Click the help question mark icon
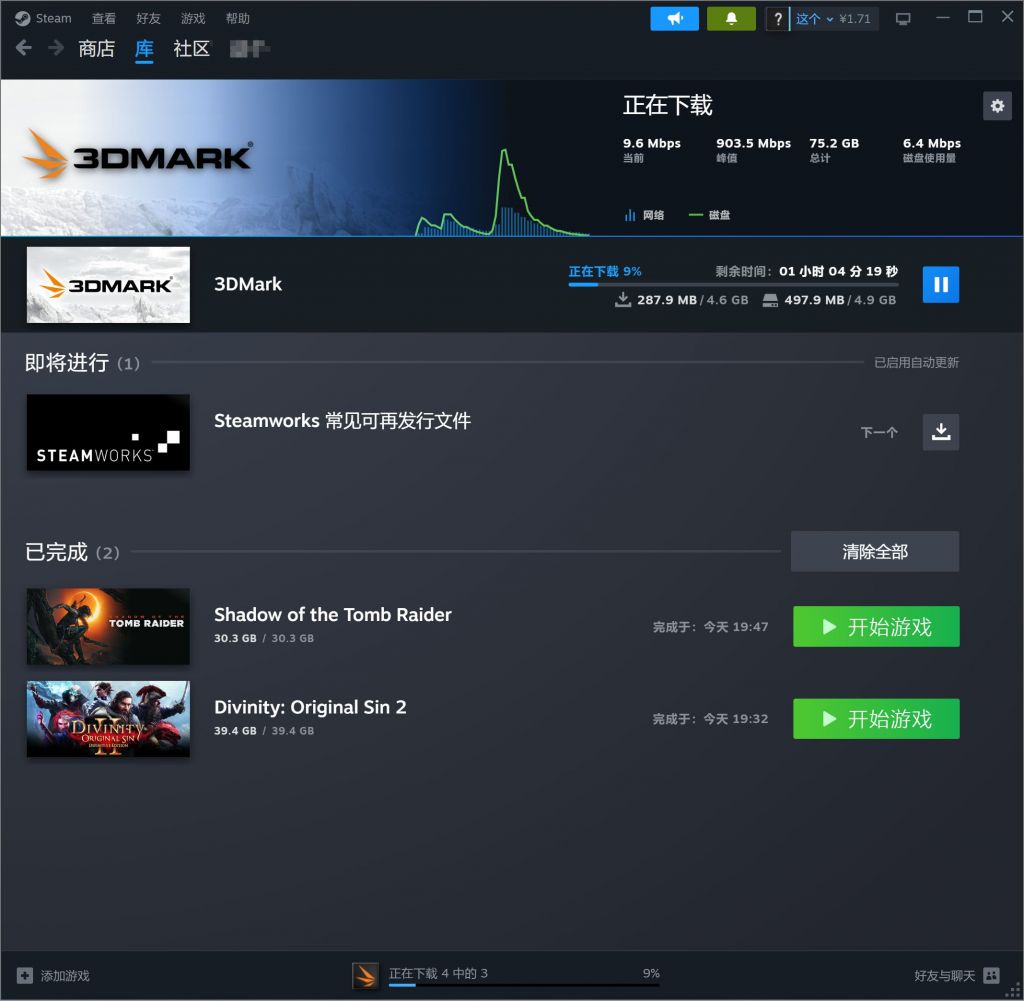Image resolution: width=1024 pixels, height=1001 pixels. click(x=778, y=17)
